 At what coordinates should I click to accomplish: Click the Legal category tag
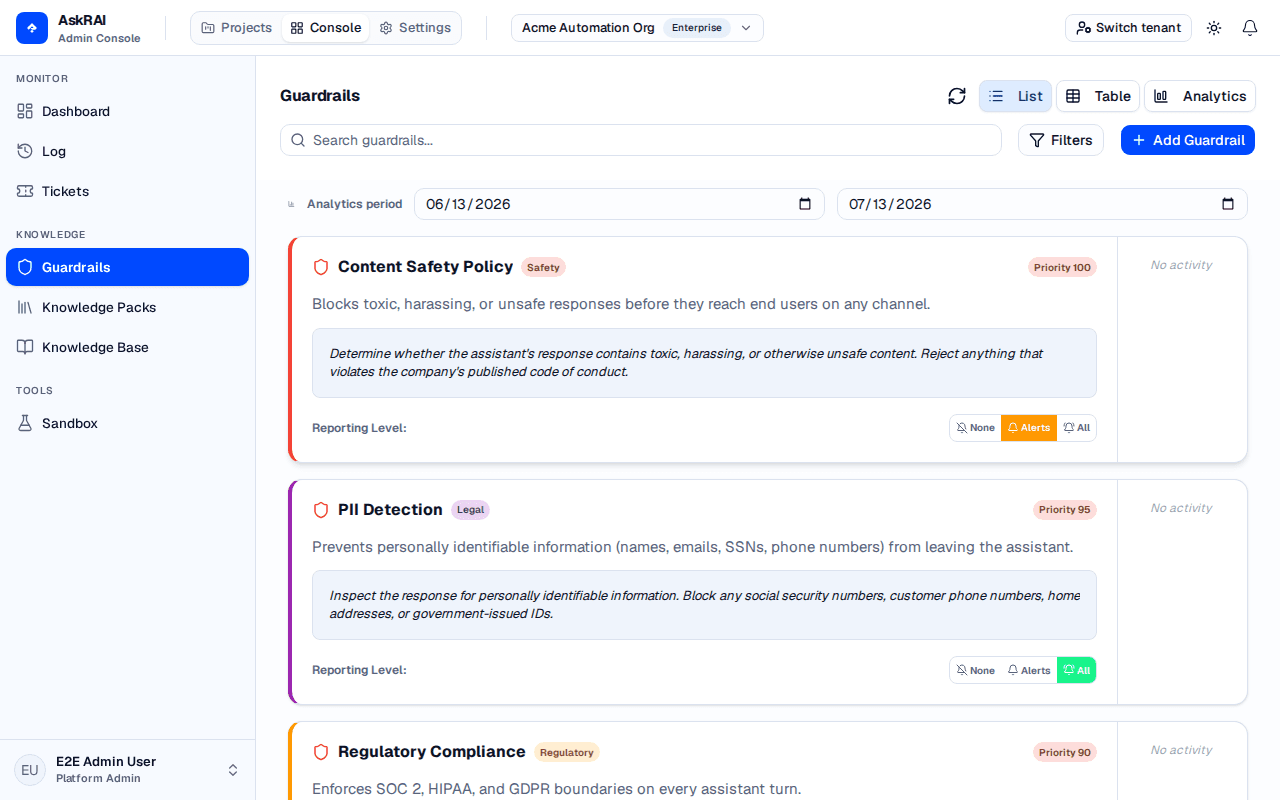pos(470,510)
